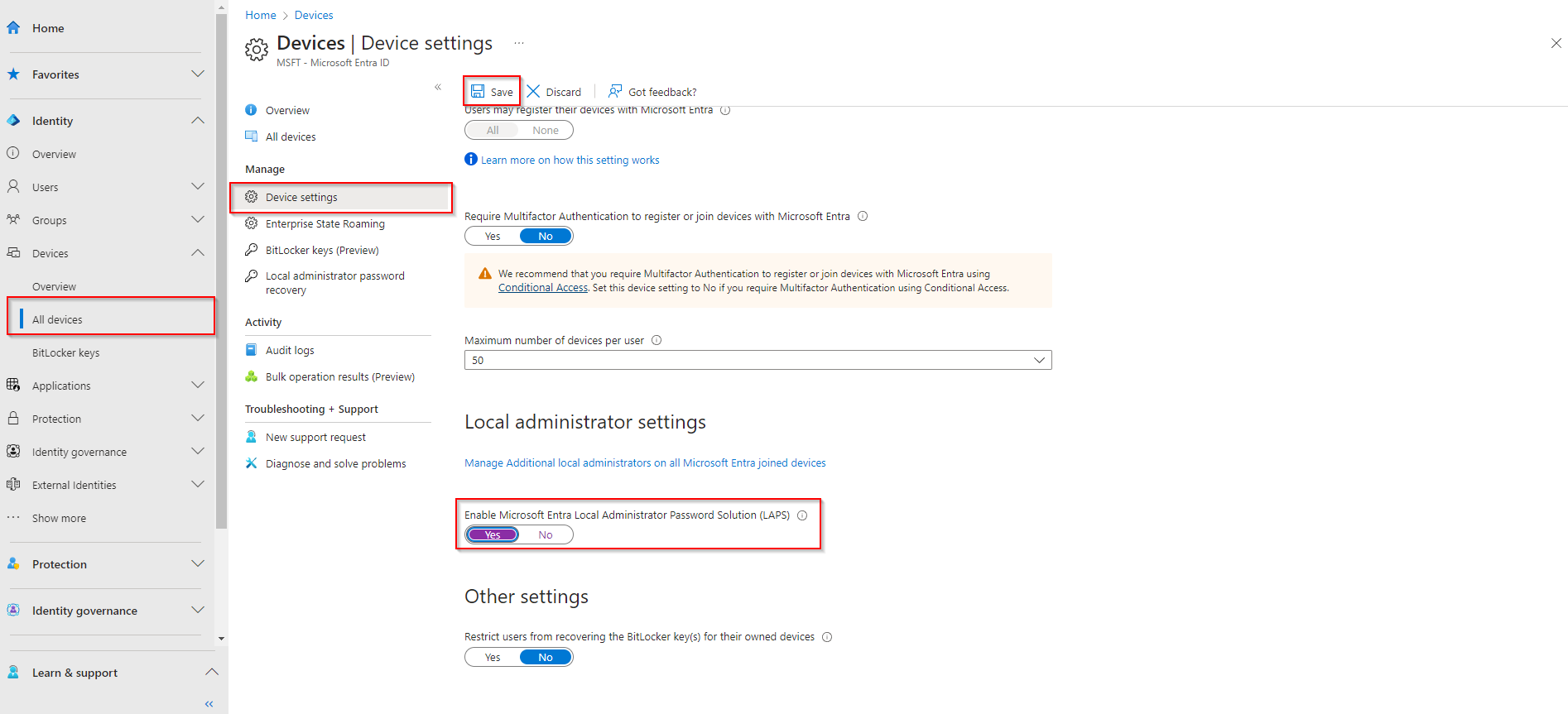Select None for users registering devices
Image resolution: width=1568 pixels, height=714 pixels.
click(x=546, y=130)
